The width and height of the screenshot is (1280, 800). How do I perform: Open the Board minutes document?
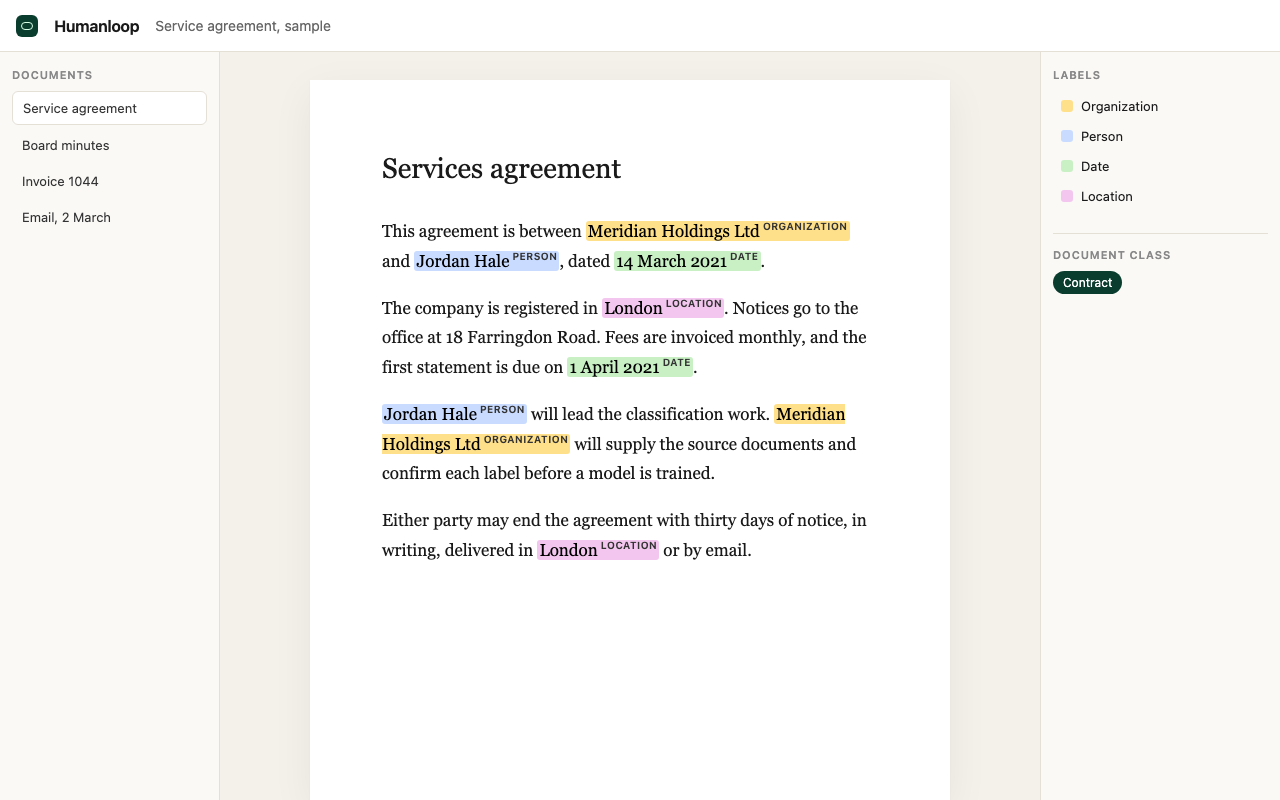click(x=109, y=145)
